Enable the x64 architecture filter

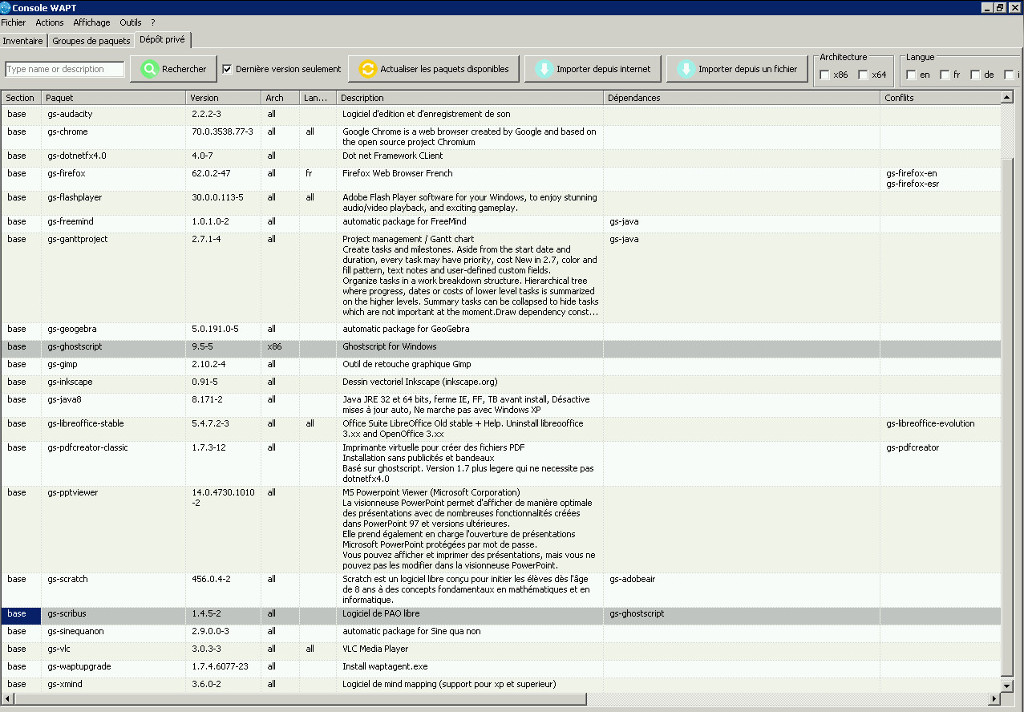(x=863, y=75)
